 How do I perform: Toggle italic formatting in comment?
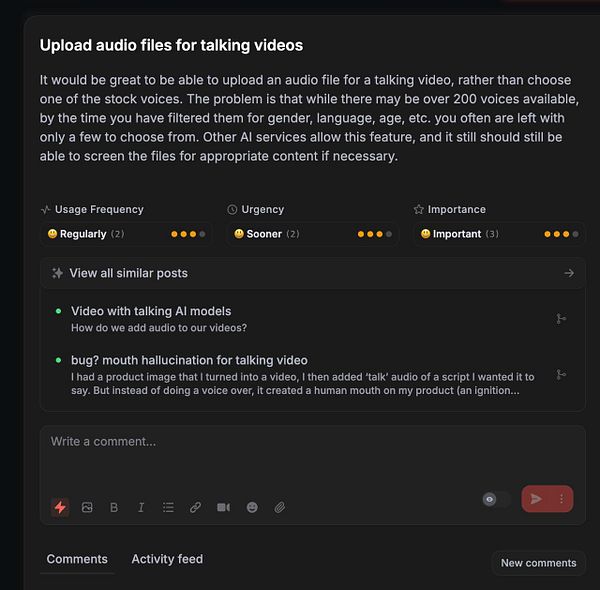141,507
